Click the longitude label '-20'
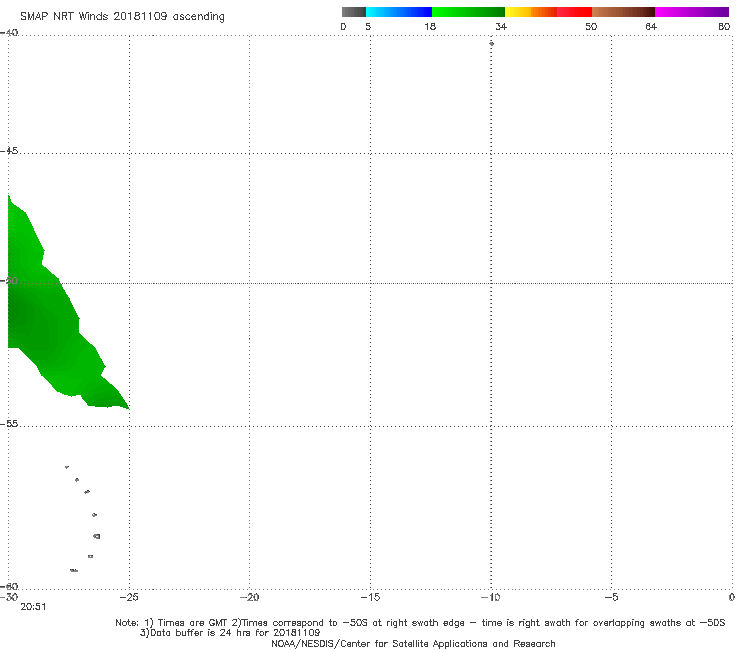740x650 pixels. (x=249, y=597)
